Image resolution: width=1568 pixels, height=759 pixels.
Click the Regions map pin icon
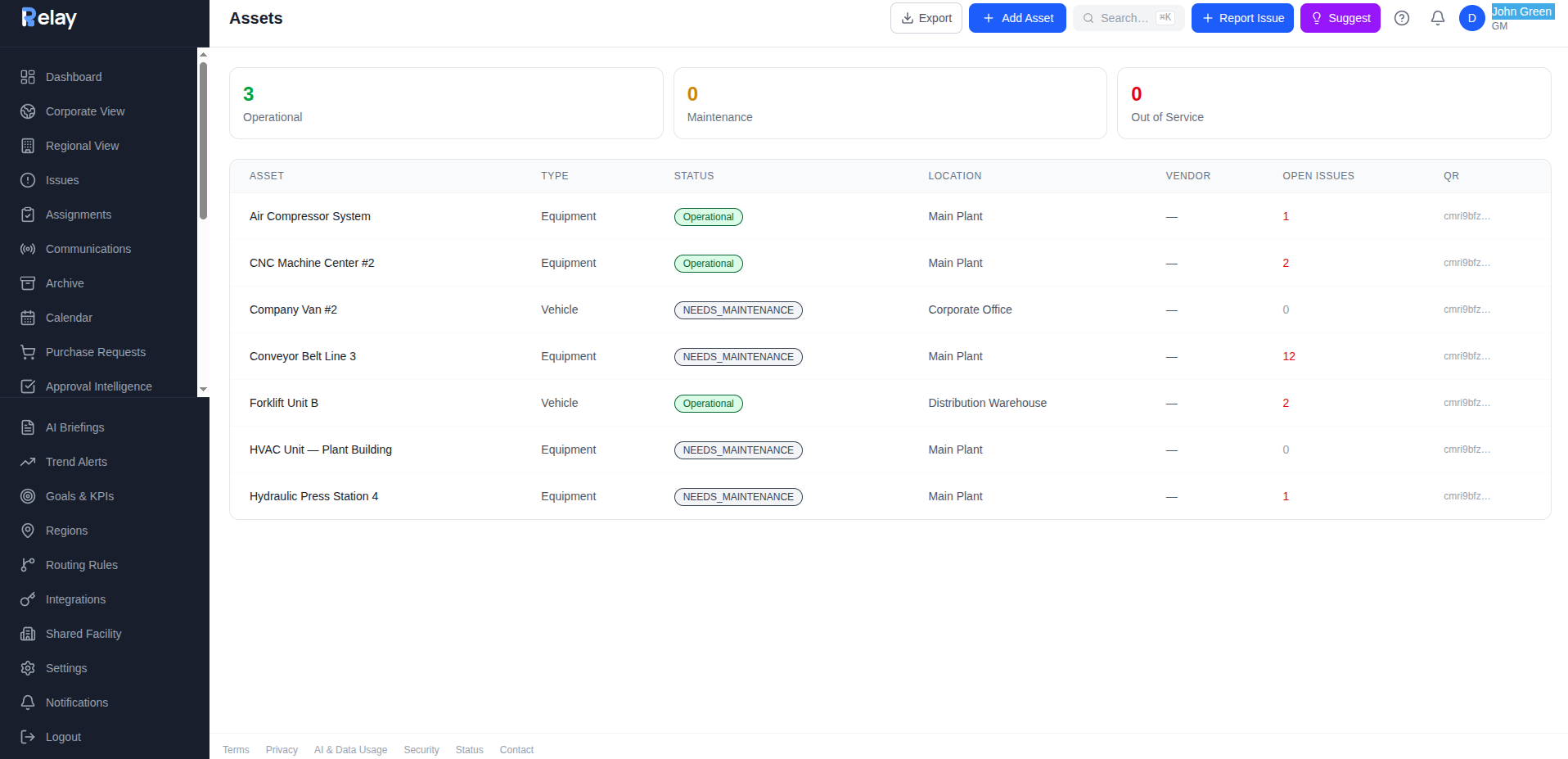28,531
